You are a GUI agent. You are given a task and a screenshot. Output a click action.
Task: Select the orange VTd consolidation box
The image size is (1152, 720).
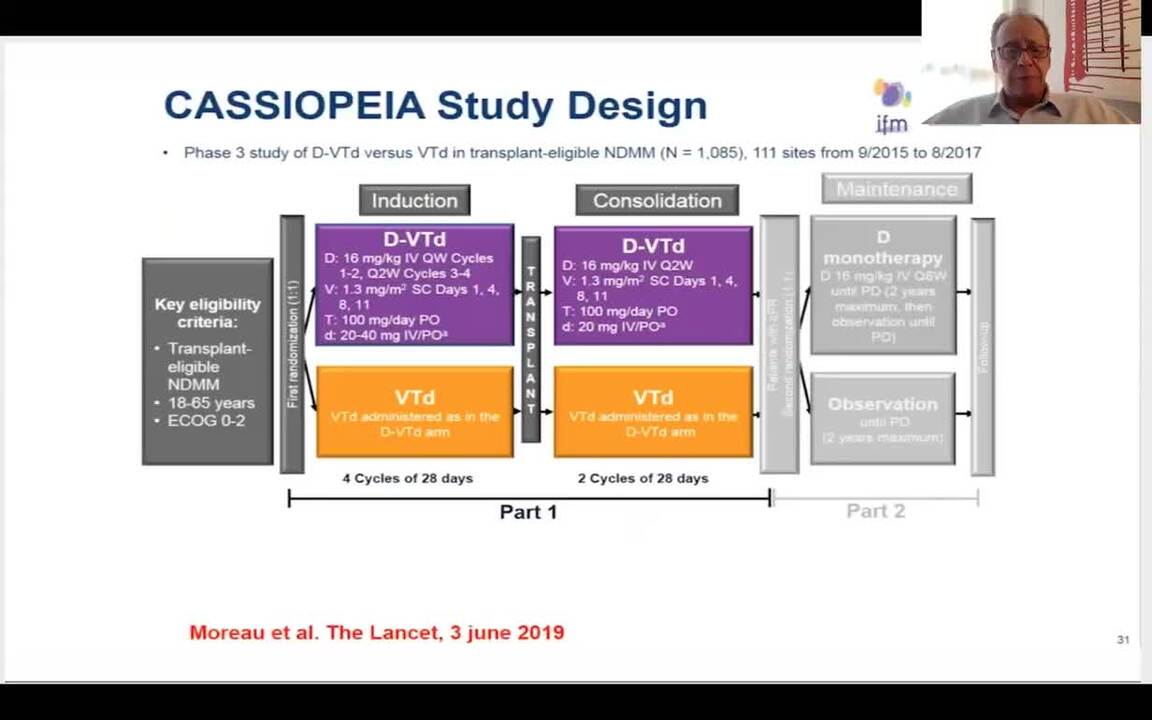click(653, 412)
